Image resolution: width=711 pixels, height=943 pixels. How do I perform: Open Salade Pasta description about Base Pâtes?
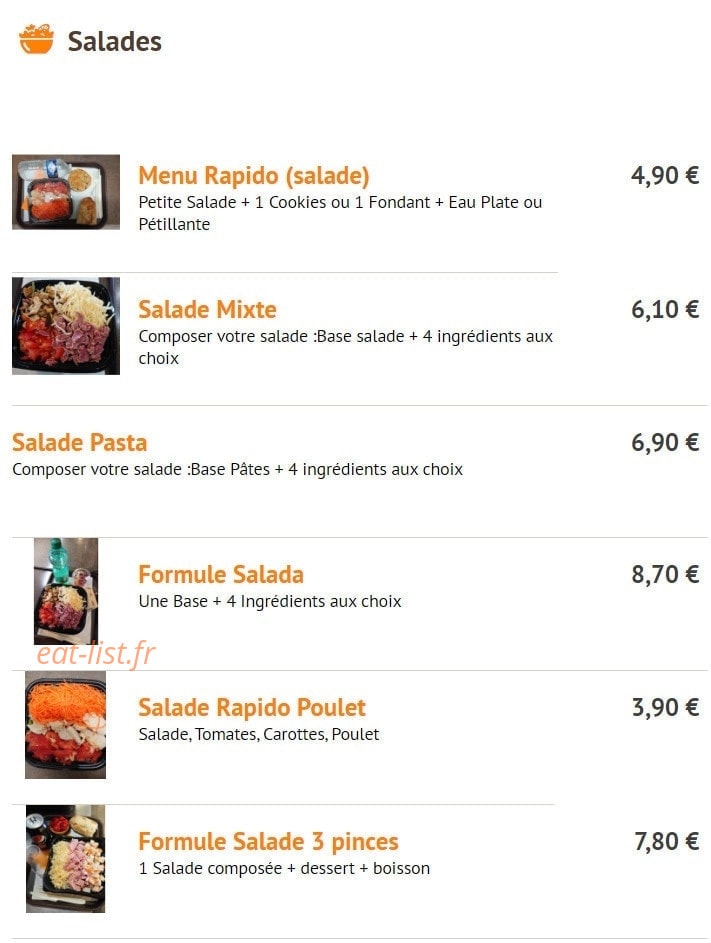[x=238, y=469]
